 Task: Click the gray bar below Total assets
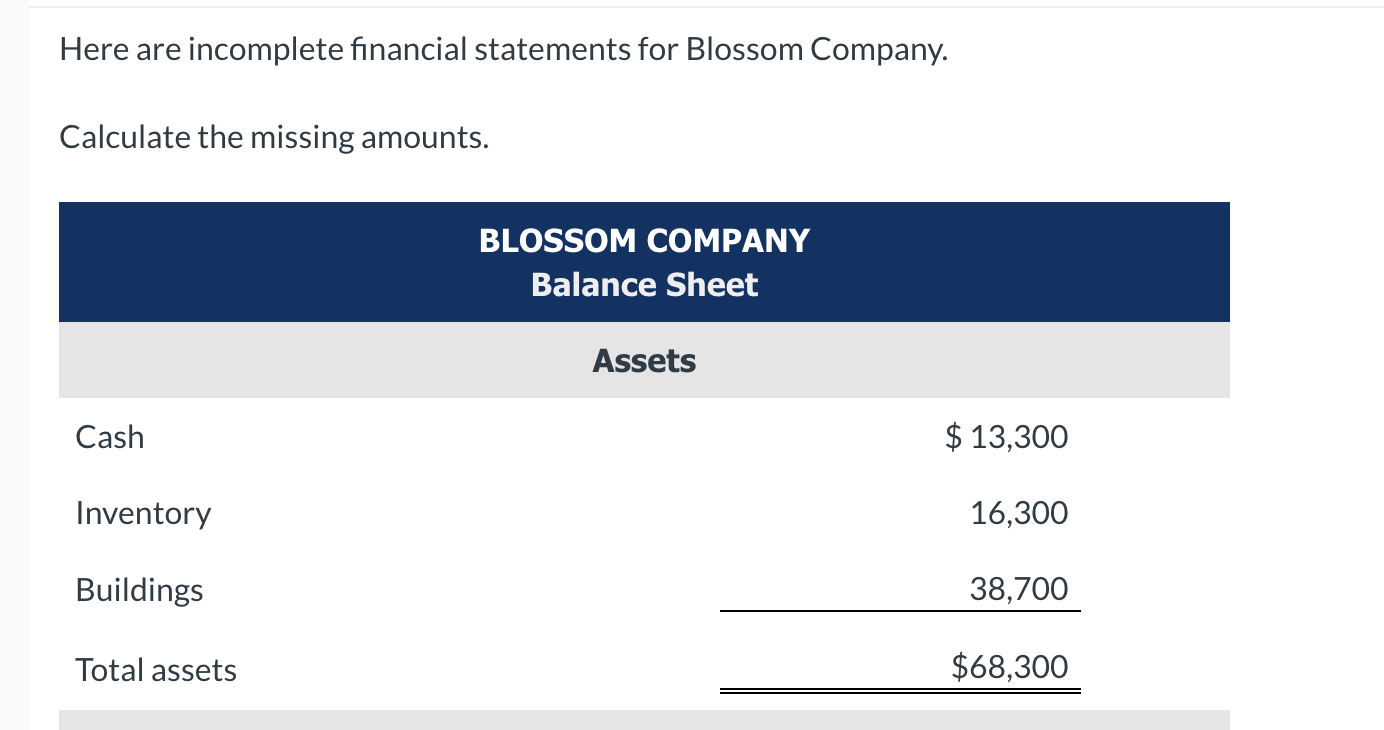(x=644, y=720)
